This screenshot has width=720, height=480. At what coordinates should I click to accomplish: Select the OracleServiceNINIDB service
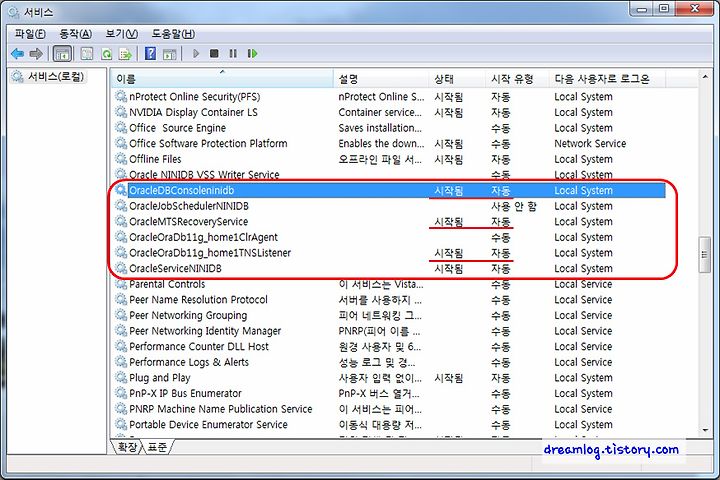click(389, 269)
